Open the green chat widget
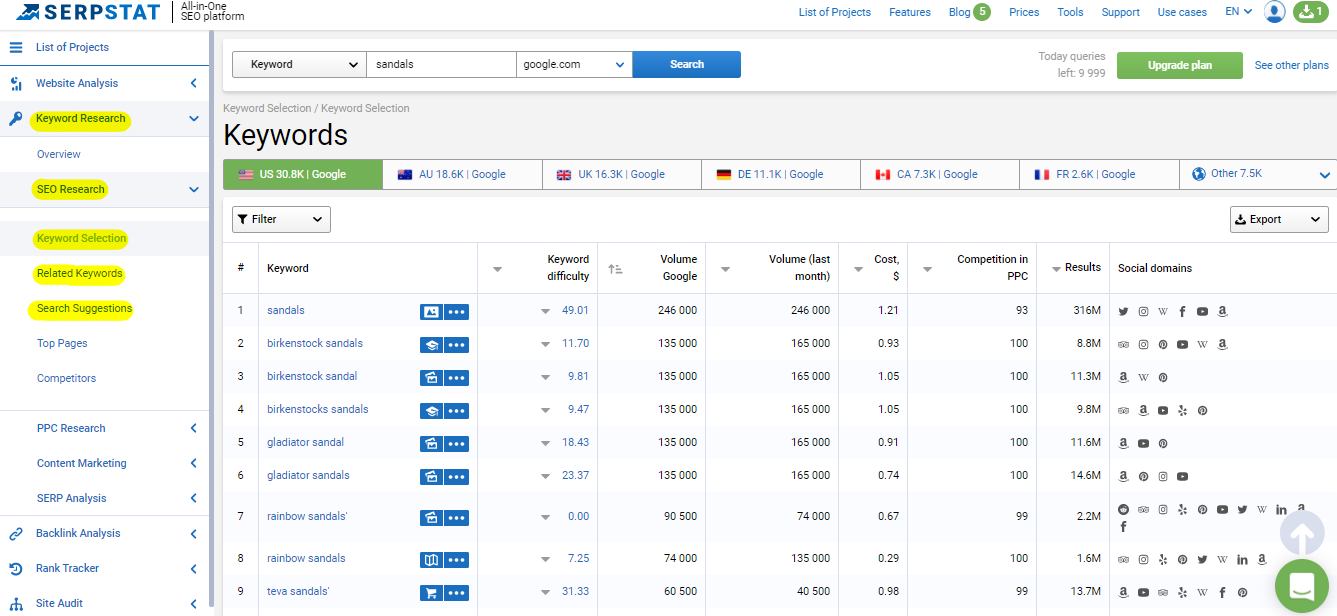The height and width of the screenshot is (616, 1337). (1301, 587)
